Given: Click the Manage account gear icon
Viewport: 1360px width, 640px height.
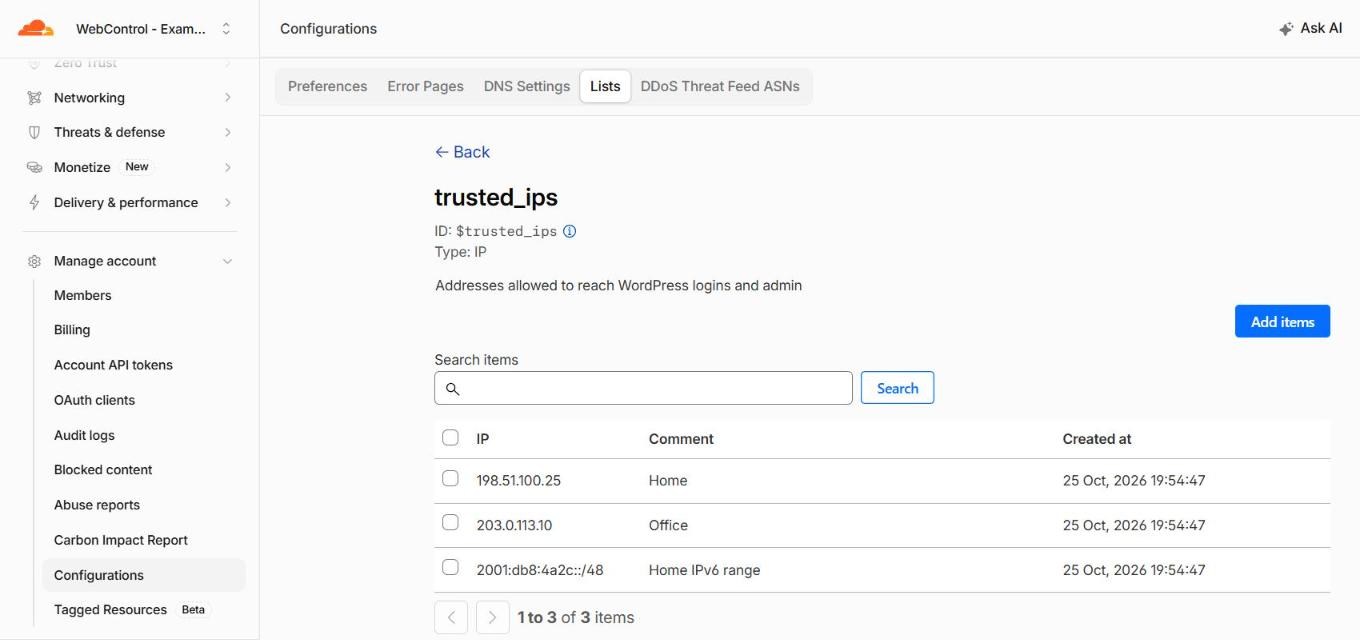Looking at the screenshot, I should click(34, 261).
